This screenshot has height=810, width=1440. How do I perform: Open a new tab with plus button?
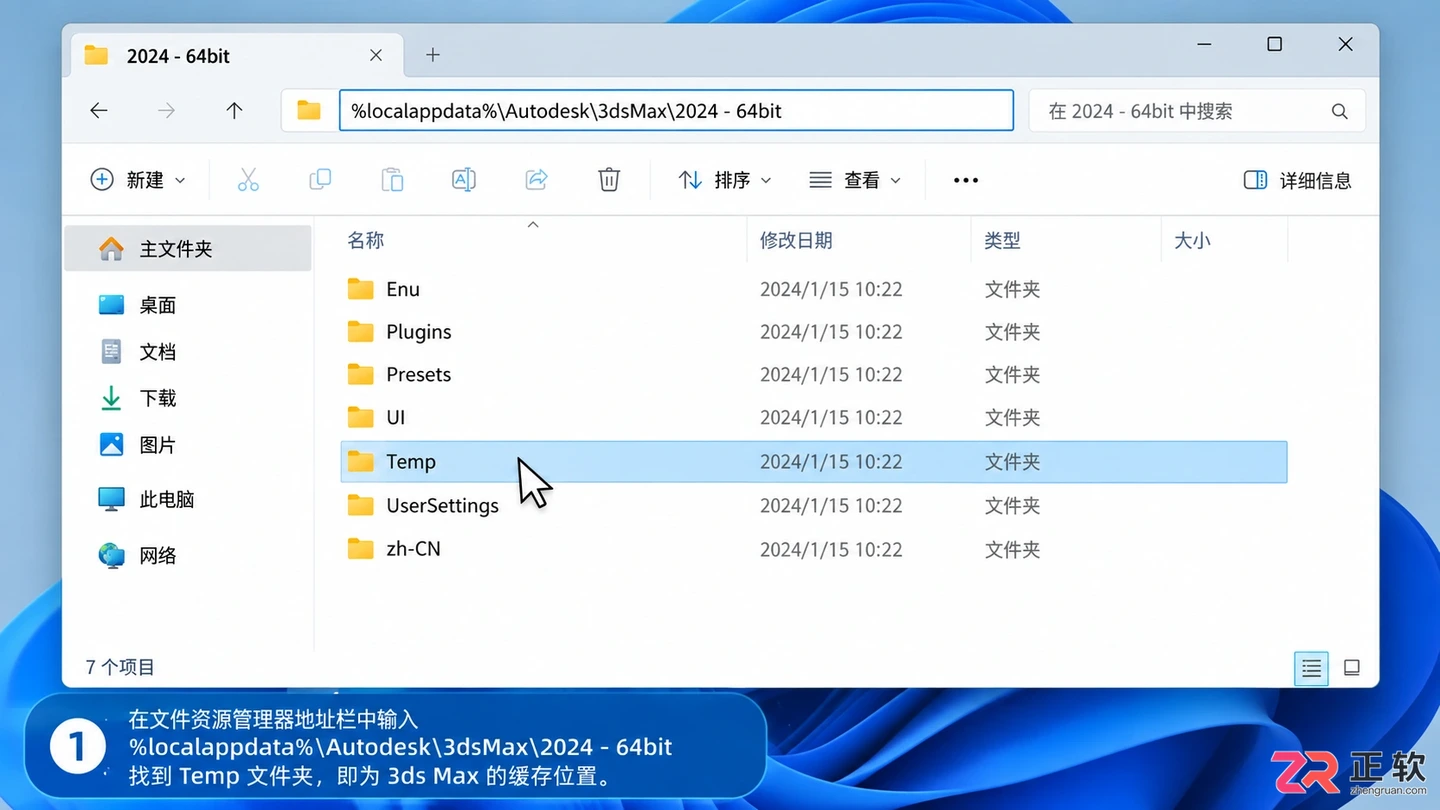pyautogui.click(x=433, y=55)
